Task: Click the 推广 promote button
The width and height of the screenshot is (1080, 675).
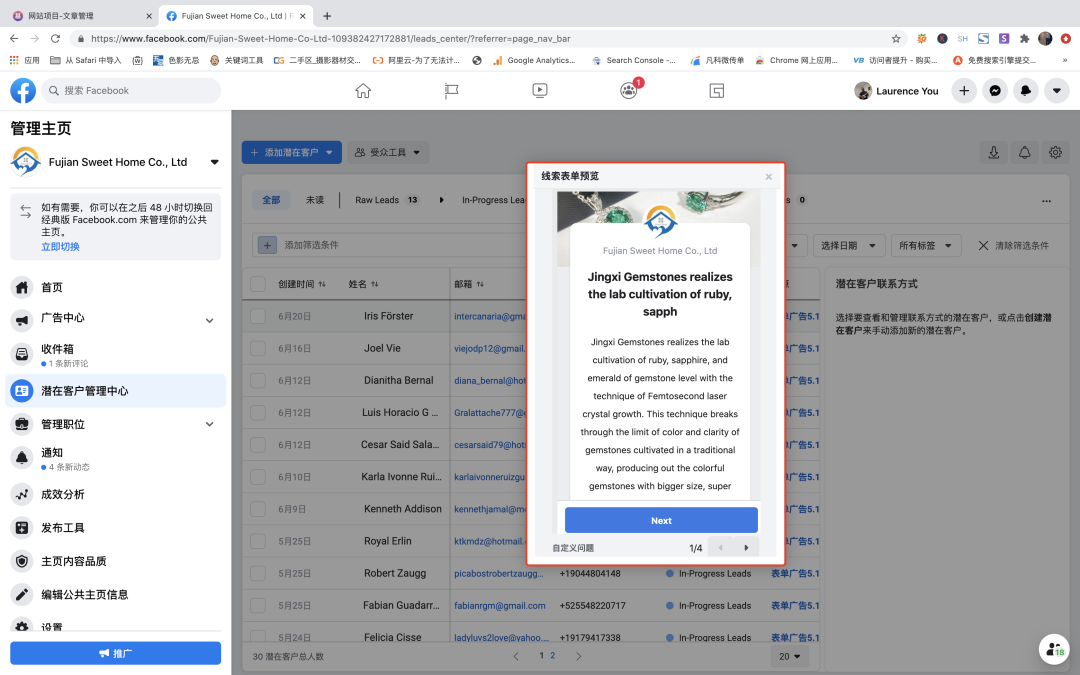Action: (x=116, y=653)
